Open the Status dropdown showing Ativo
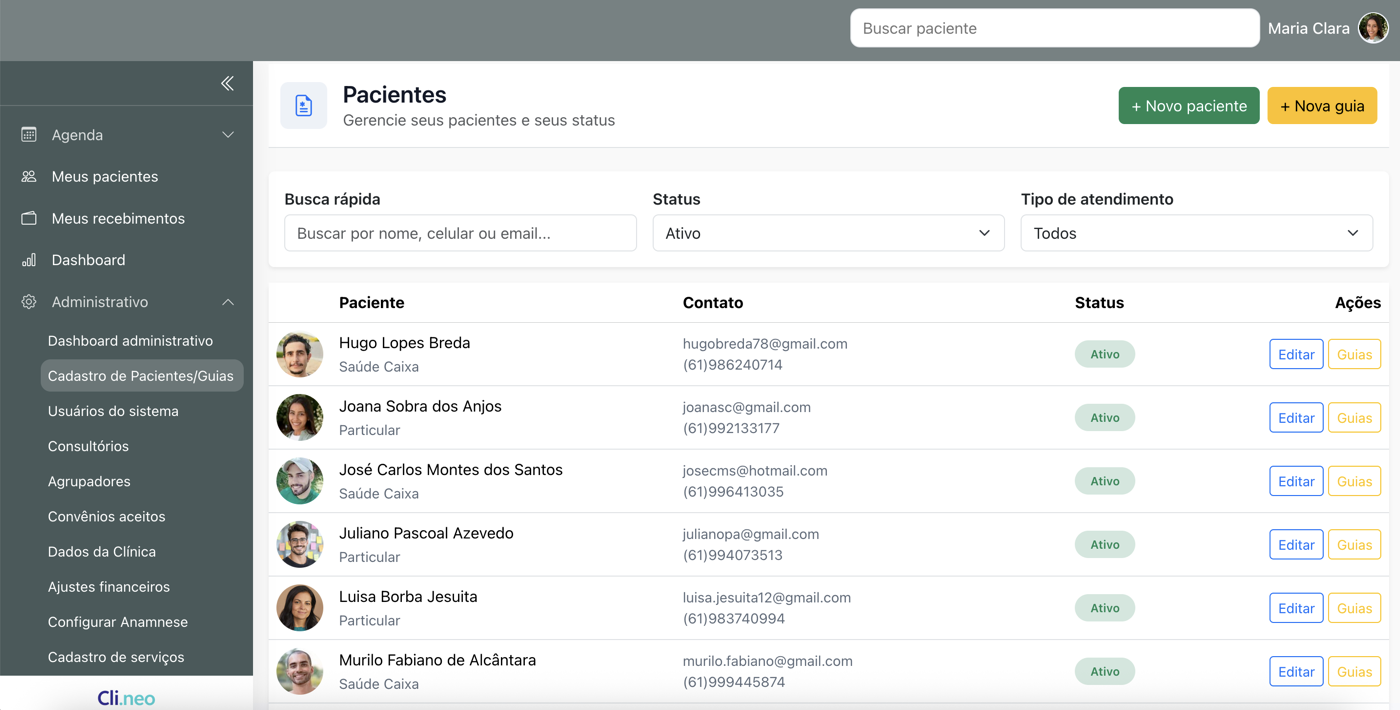 coord(828,233)
